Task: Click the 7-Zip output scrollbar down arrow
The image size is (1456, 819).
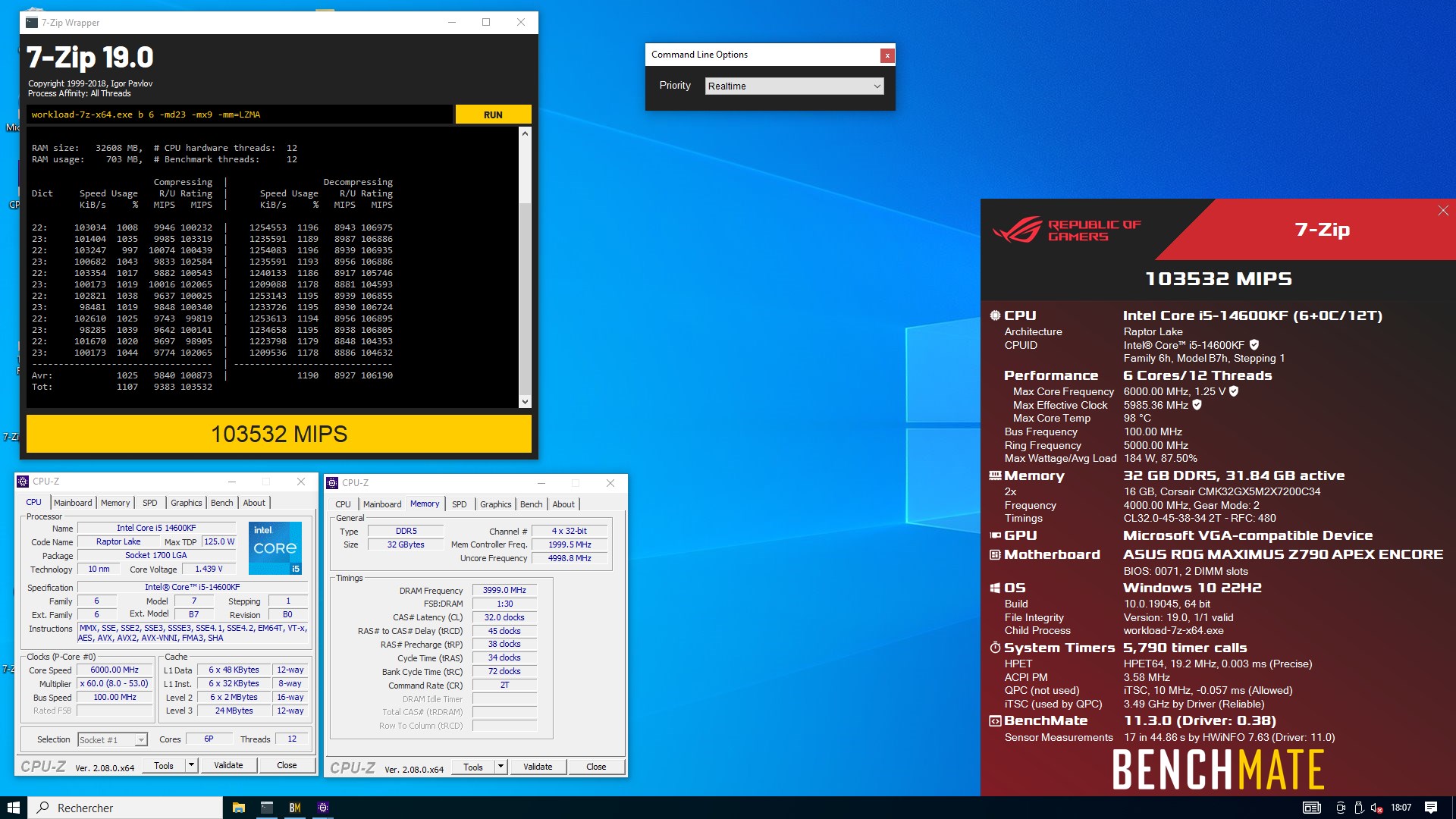Action: coord(525,401)
